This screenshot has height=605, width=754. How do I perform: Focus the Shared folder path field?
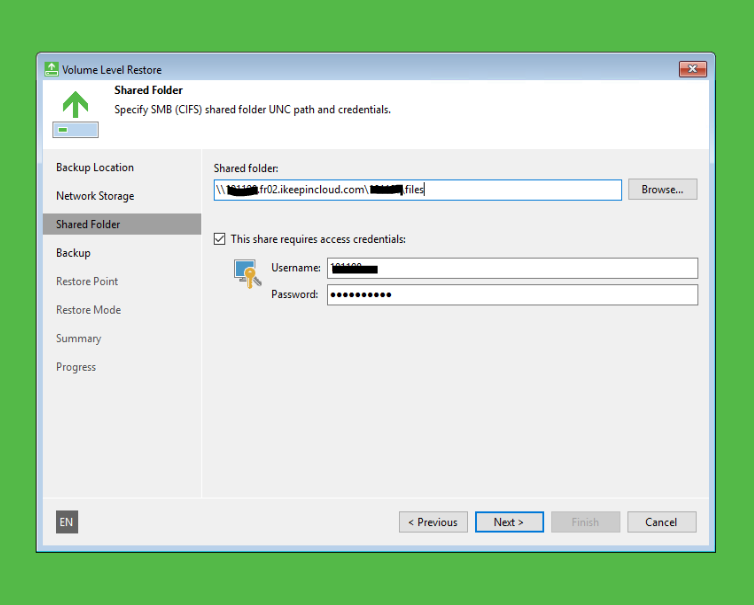point(417,190)
